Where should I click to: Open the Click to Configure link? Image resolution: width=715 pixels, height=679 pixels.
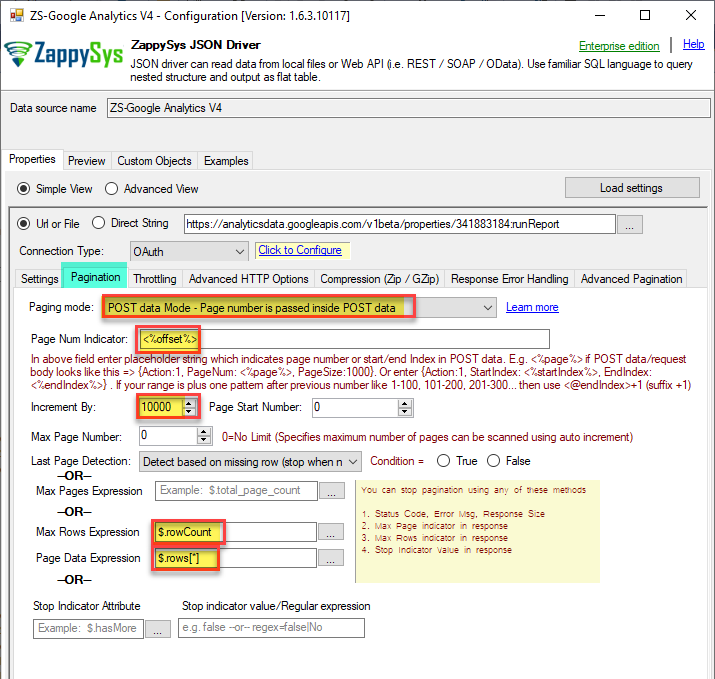tap(300, 250)
